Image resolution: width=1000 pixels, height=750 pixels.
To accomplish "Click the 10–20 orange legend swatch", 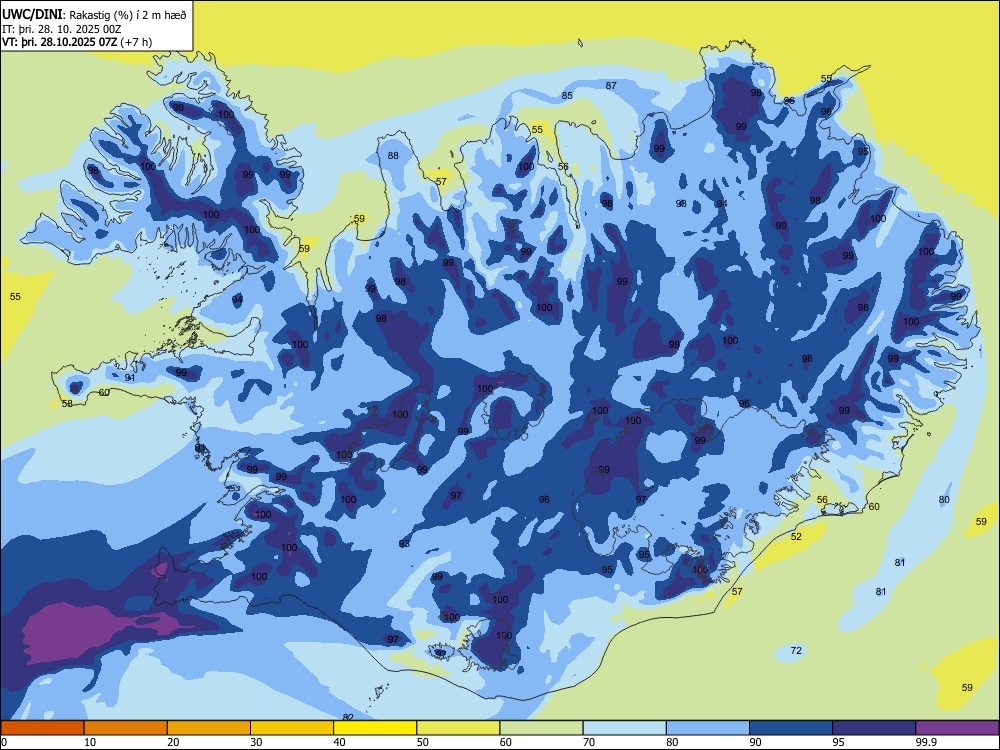I will coord(126,728).
